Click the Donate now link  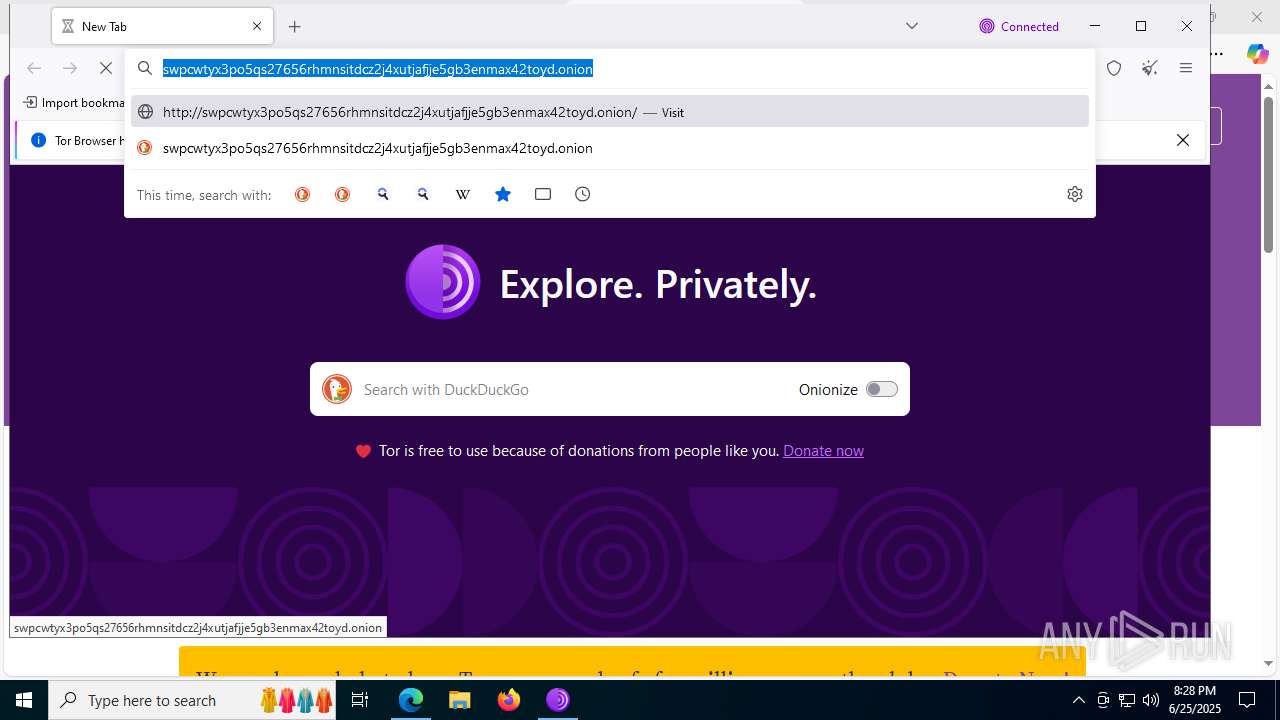tap(823, 451)
